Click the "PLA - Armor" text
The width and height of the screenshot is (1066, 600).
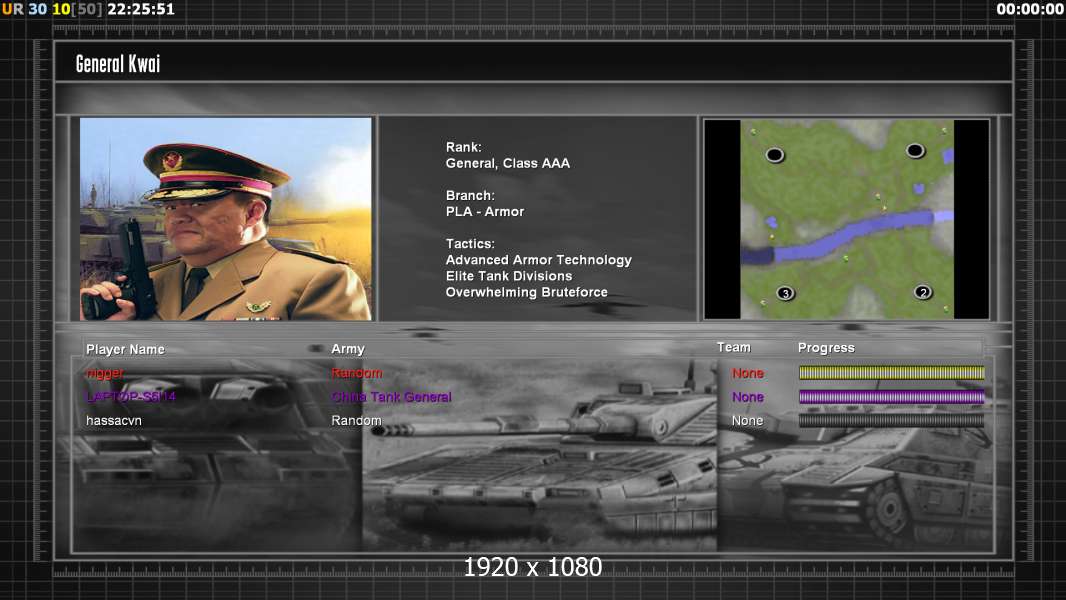click(485, 211)
